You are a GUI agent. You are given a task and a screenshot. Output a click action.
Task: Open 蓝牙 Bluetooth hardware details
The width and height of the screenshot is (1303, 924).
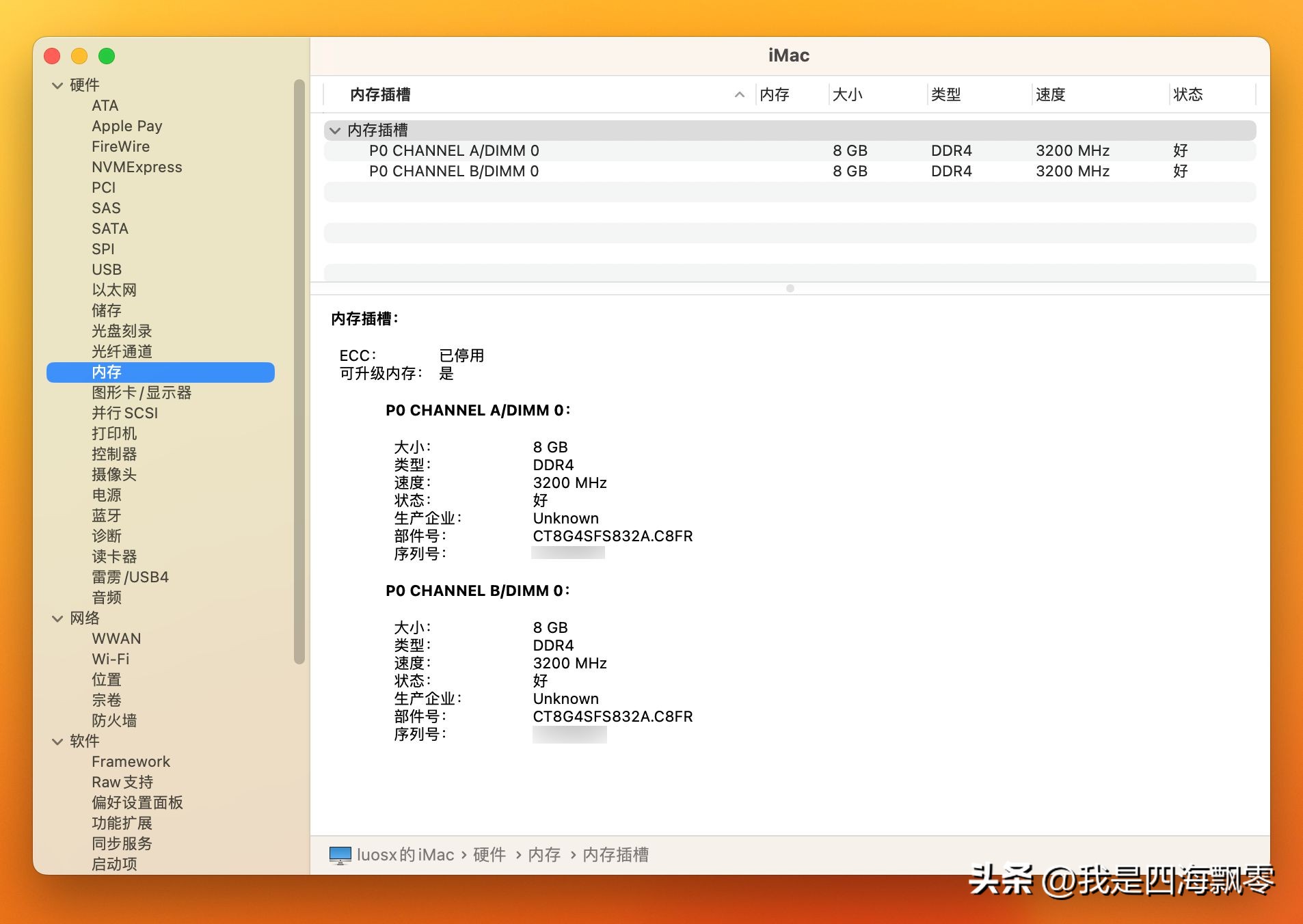pyautogui.click(x=105, y=515)
